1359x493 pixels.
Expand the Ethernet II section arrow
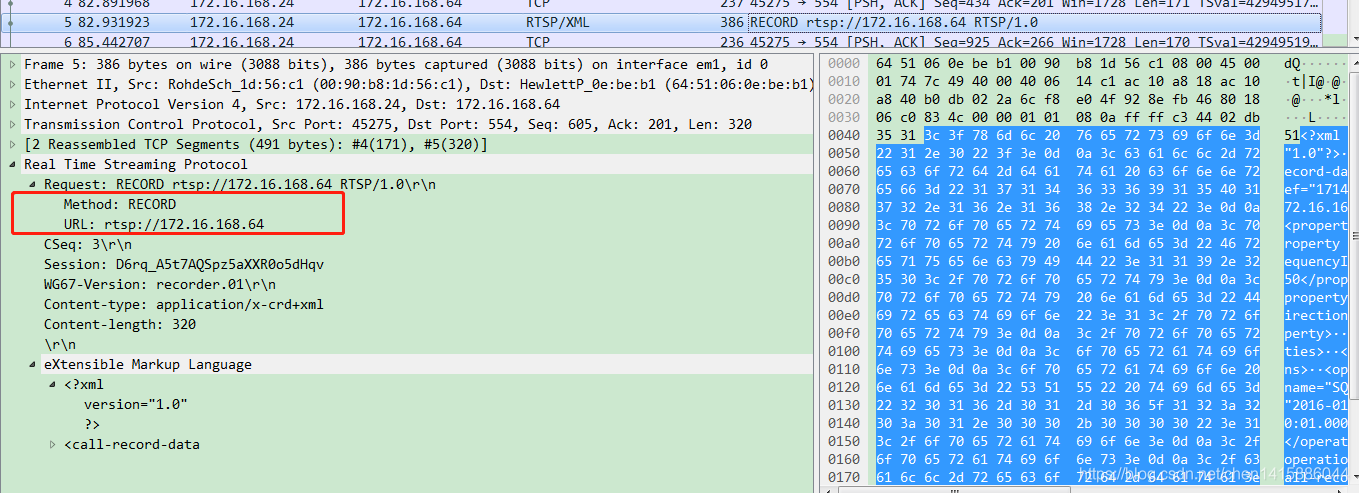[12, 84]
